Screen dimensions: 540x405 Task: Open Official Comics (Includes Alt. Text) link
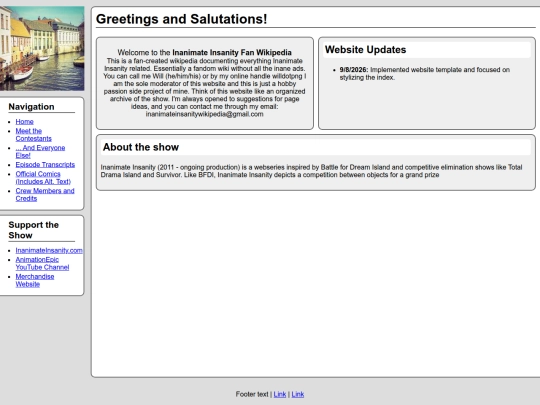pos(43,178)
